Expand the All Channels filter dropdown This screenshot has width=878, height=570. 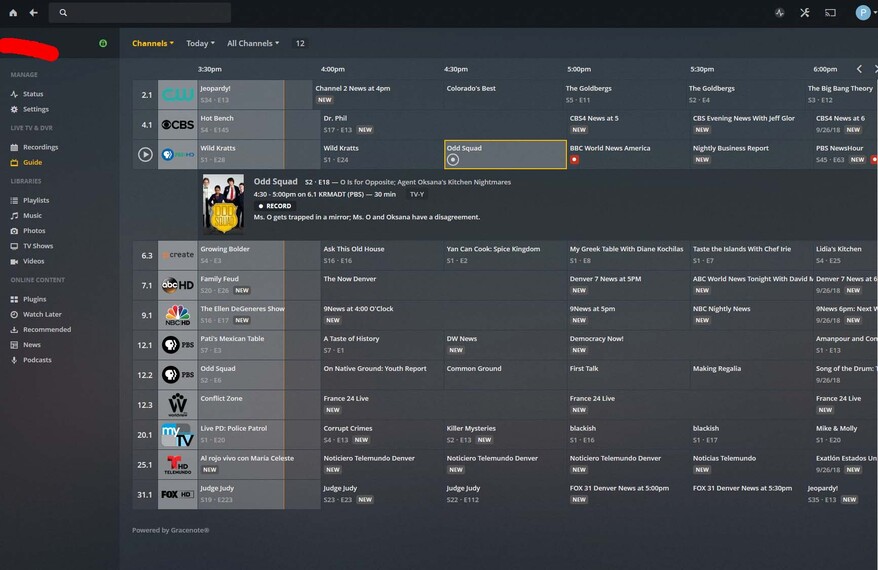point(253,43)
